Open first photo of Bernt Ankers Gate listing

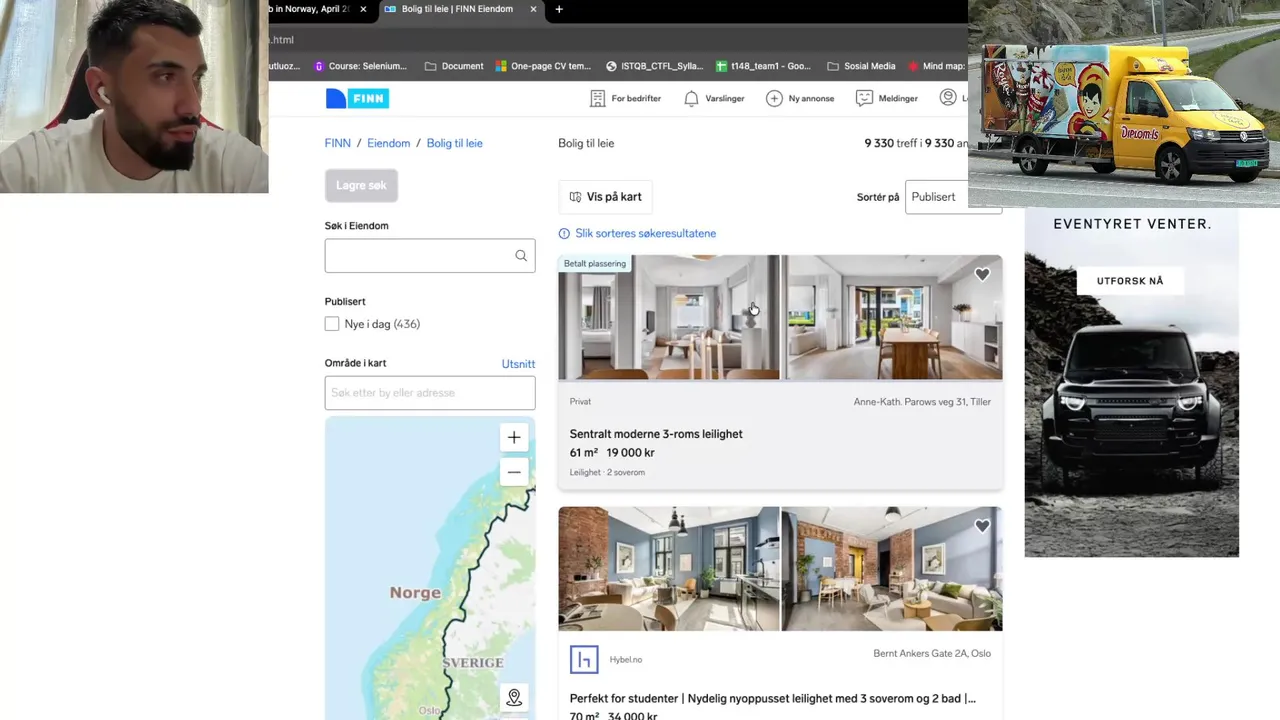click(669, 569)
